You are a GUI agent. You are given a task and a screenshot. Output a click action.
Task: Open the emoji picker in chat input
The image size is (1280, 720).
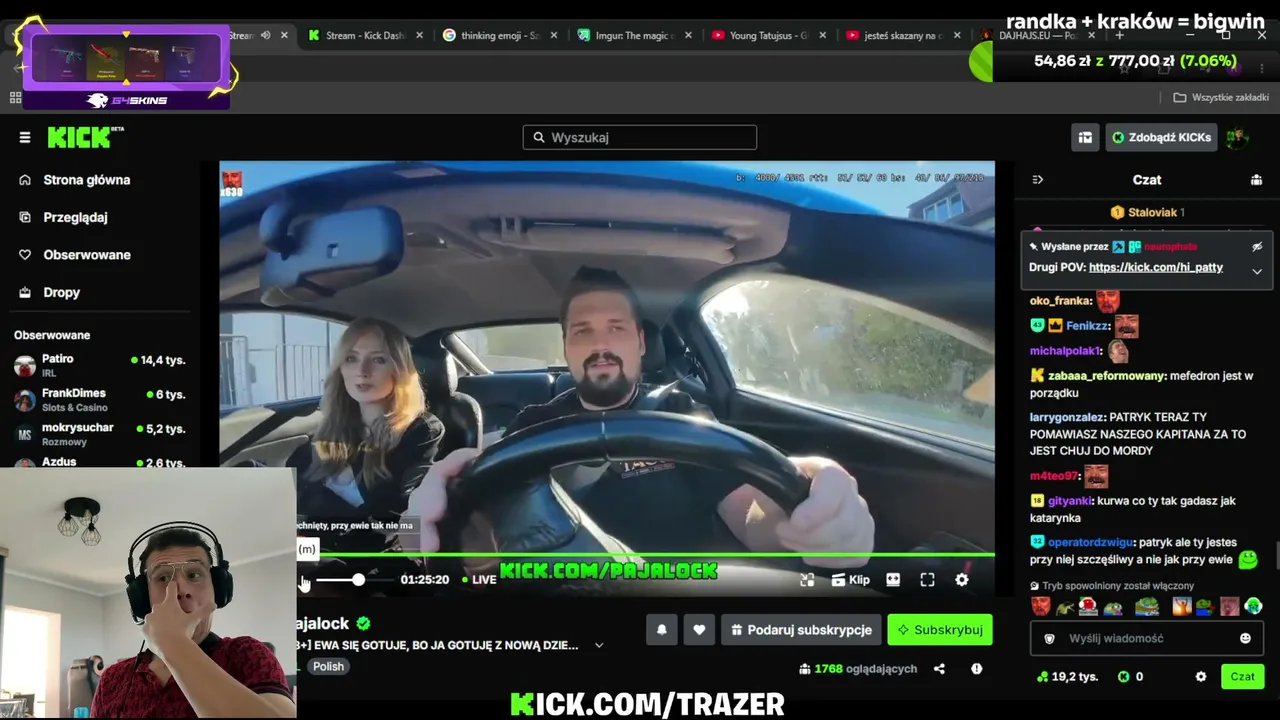point(1245,638)
